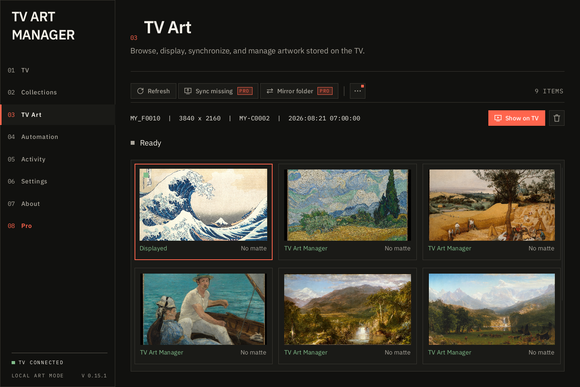580x387 pixels.
Task: Click the 3840 x 2160 resolution text
Action: pos(199,118)
